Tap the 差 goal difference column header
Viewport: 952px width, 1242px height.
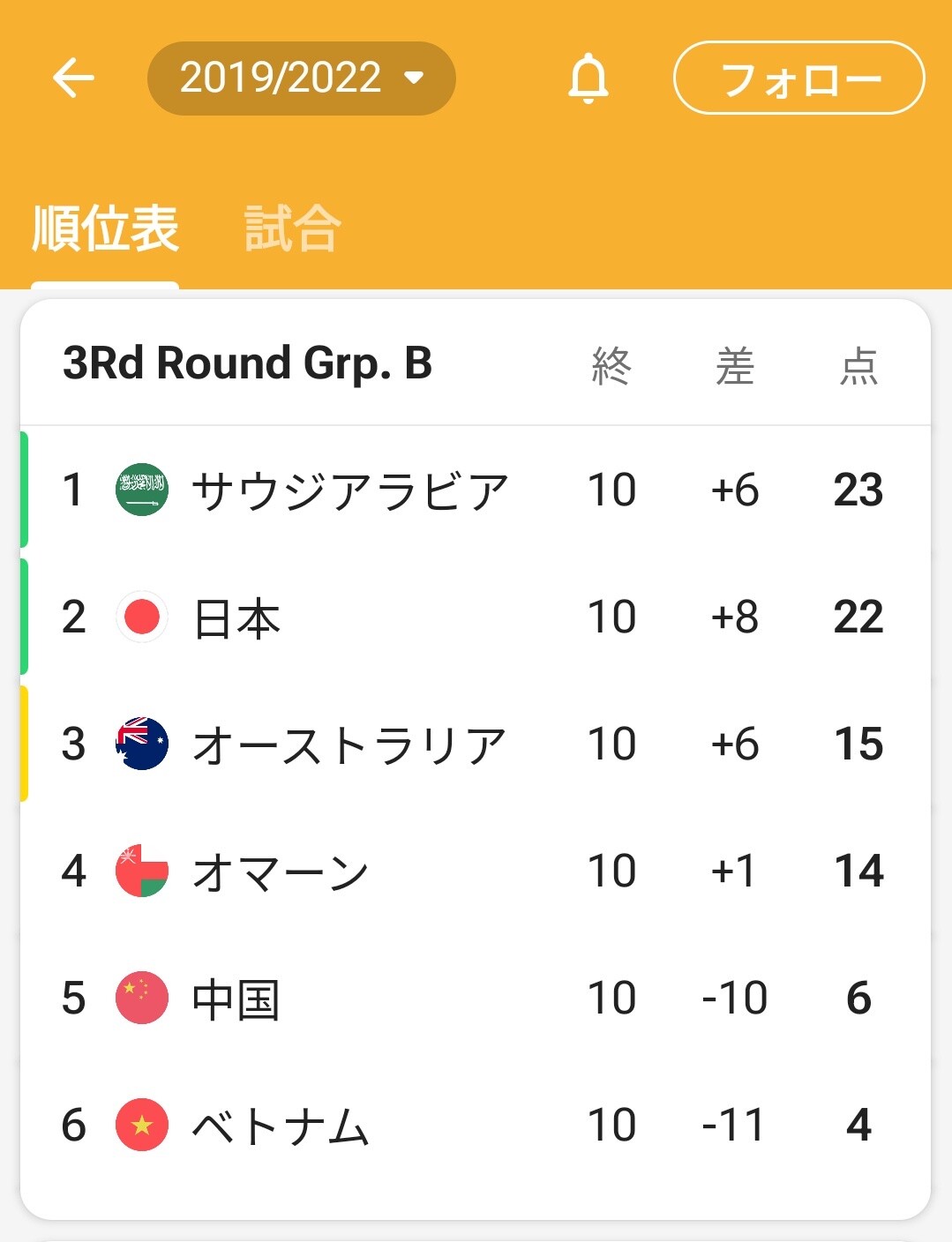tap(735, 365)
